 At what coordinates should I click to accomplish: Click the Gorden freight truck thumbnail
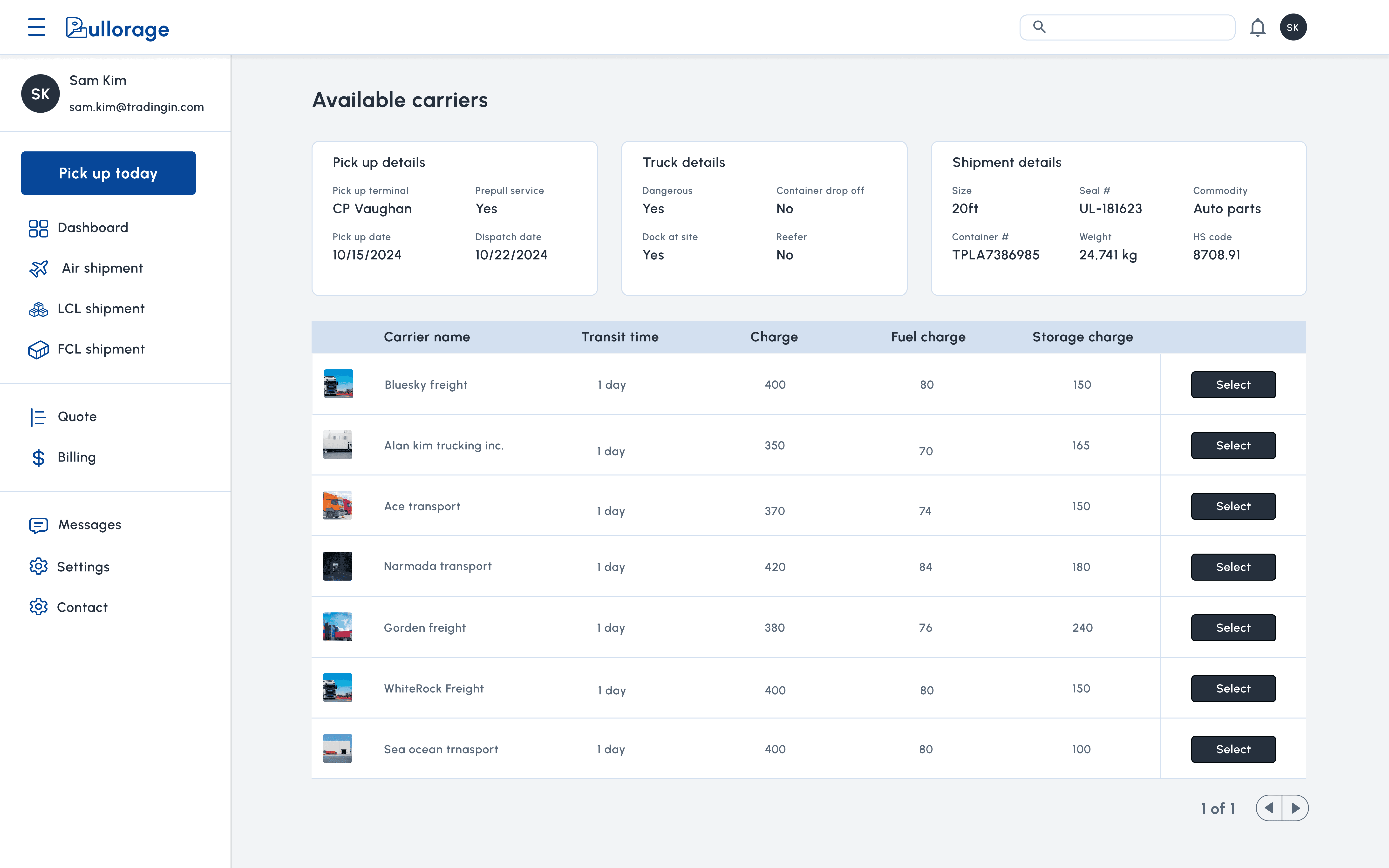click(338, 627)
